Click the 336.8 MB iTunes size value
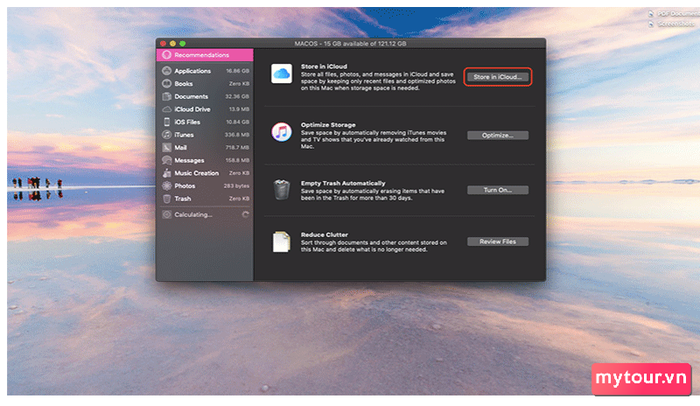Image resolution: width=700 pixels, height=406 pixels. tap(237, 135)
